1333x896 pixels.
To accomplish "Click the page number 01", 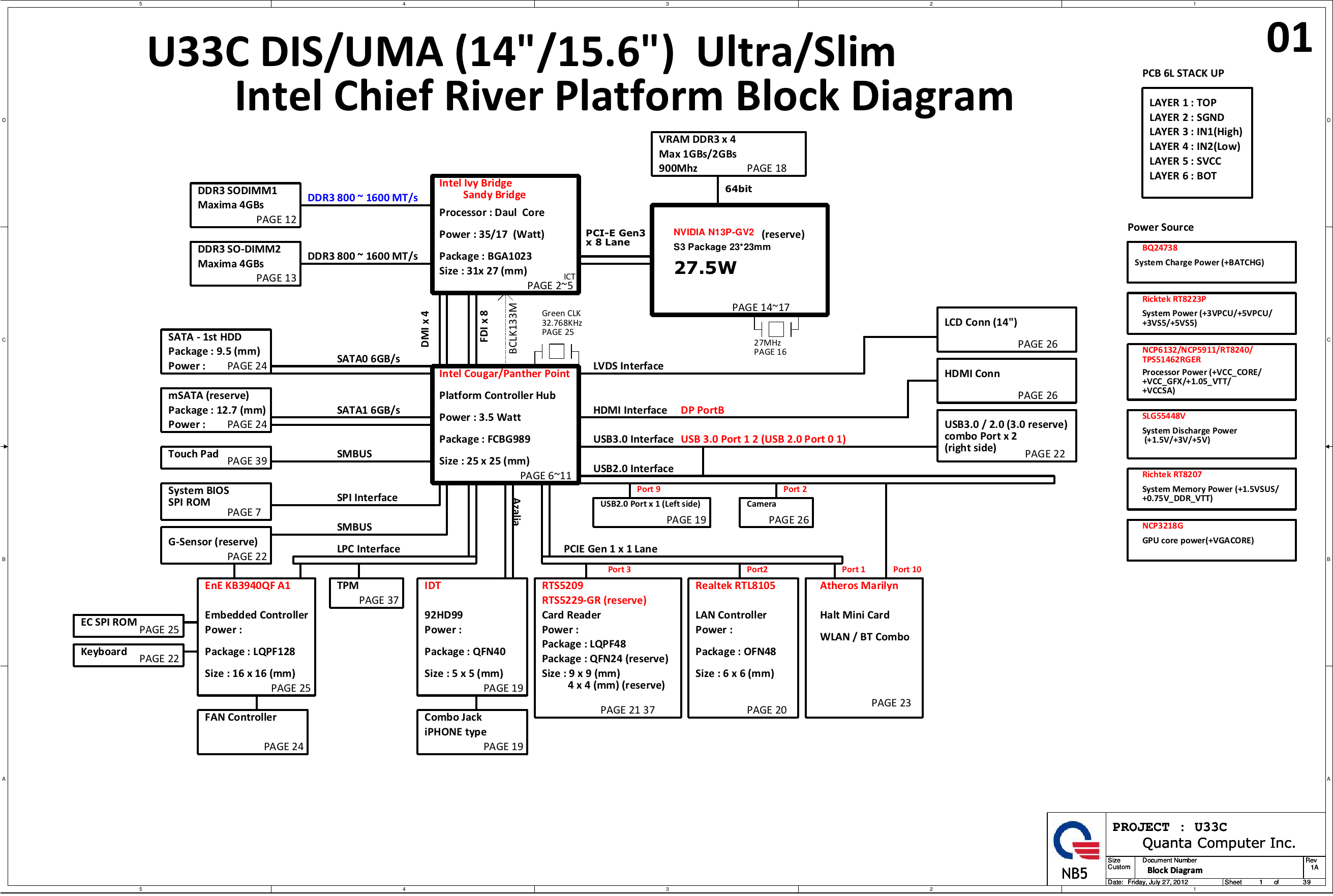I will coord(1289,38).
